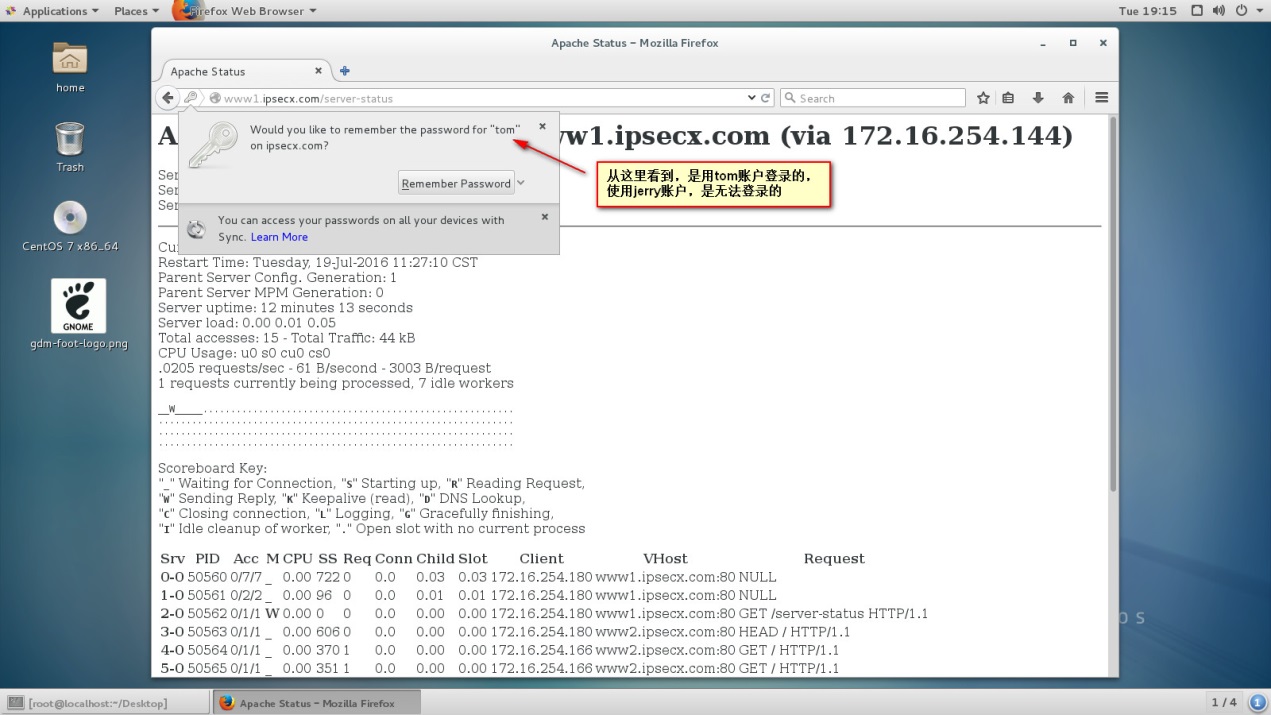Screen dimensions: 1271x715
Task: Click the Remember Password button
Action: tap(456, 183)
